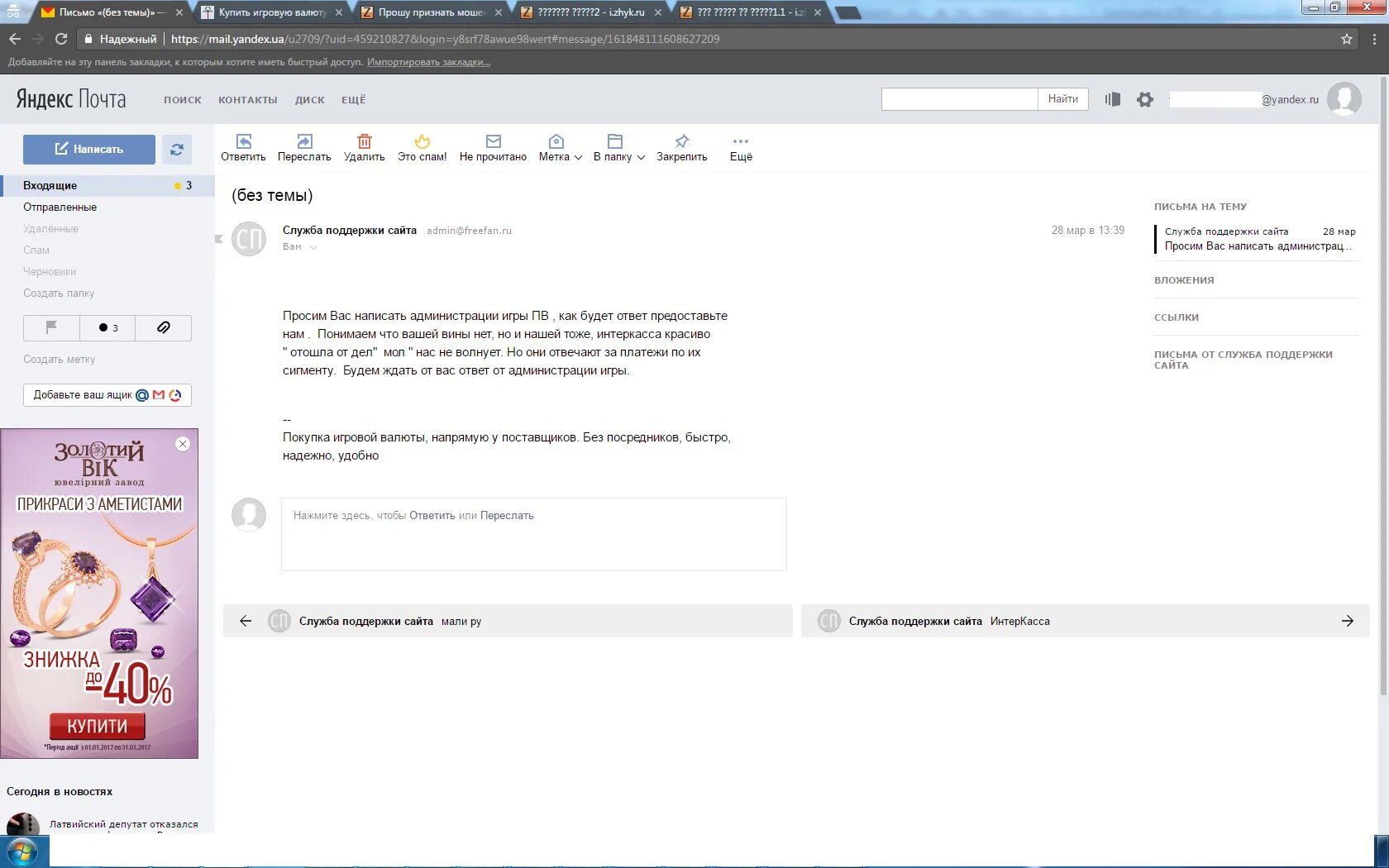Open the ДИСК menu item
The height and width of the screenshot is (868, 1389).
310,100
